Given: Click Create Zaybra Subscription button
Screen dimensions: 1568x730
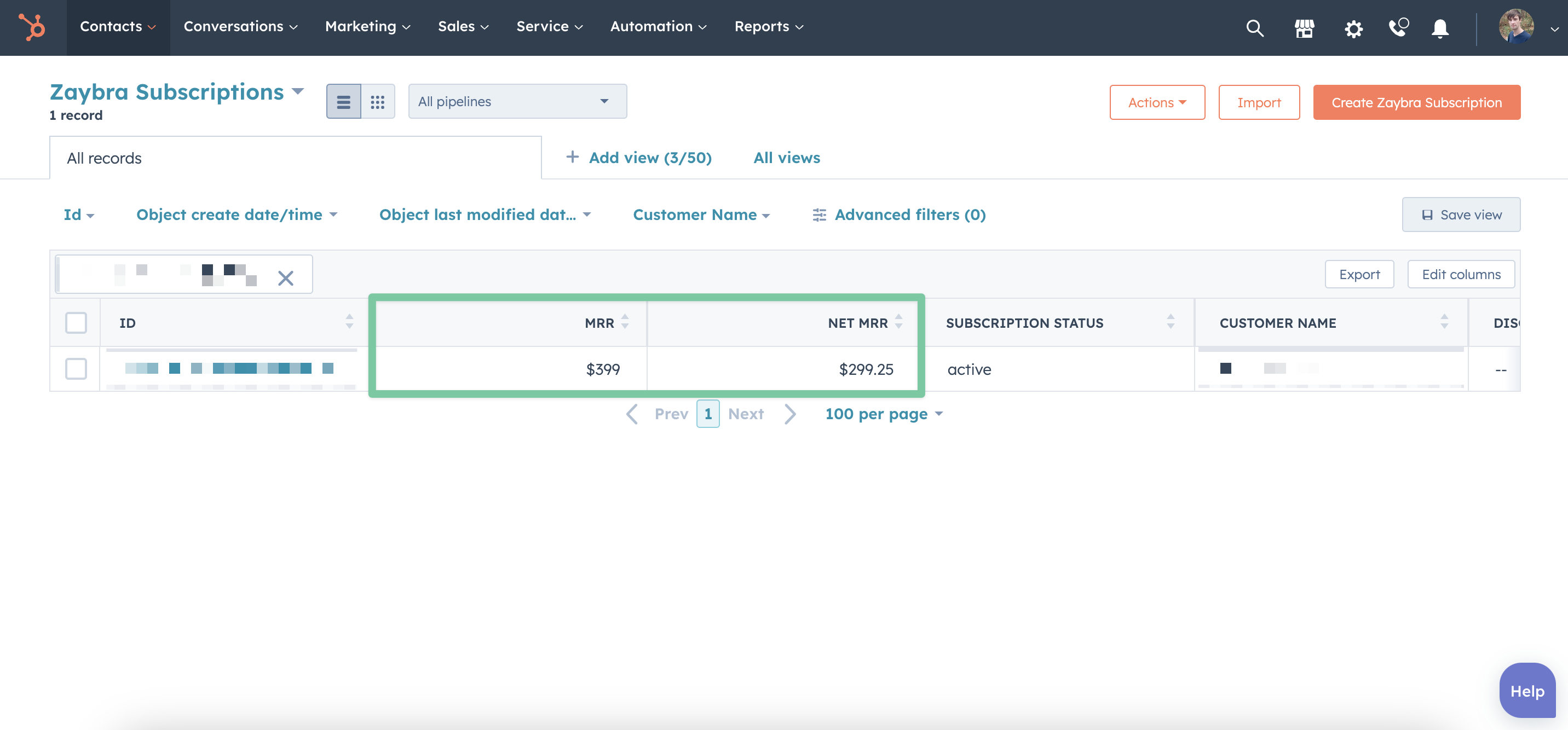Looking at the screenshot, I should (x=1416, y=102).
